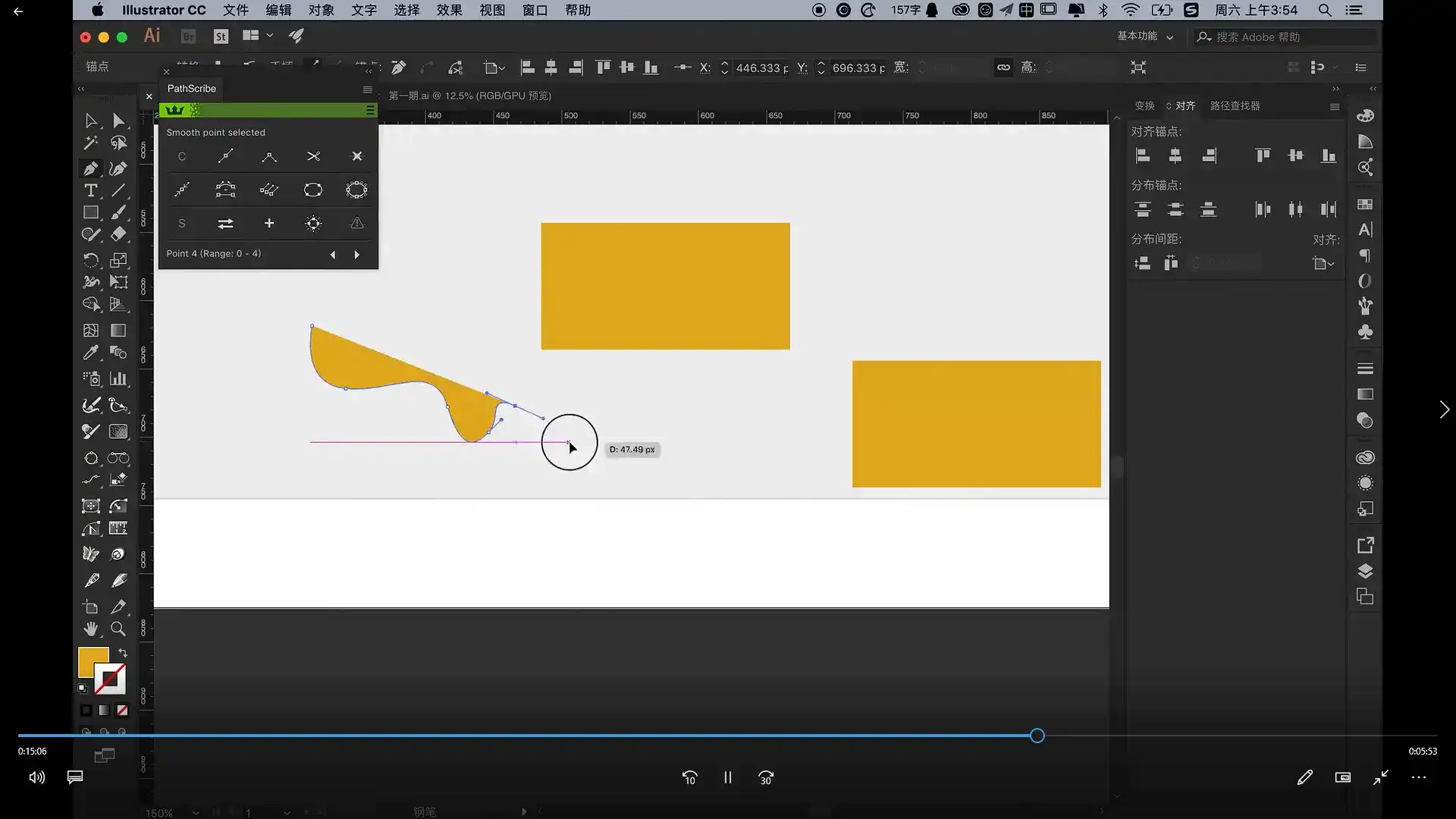Open the 效果 menu
Screen dimensions: 1456x819
[x=449, y=10]
